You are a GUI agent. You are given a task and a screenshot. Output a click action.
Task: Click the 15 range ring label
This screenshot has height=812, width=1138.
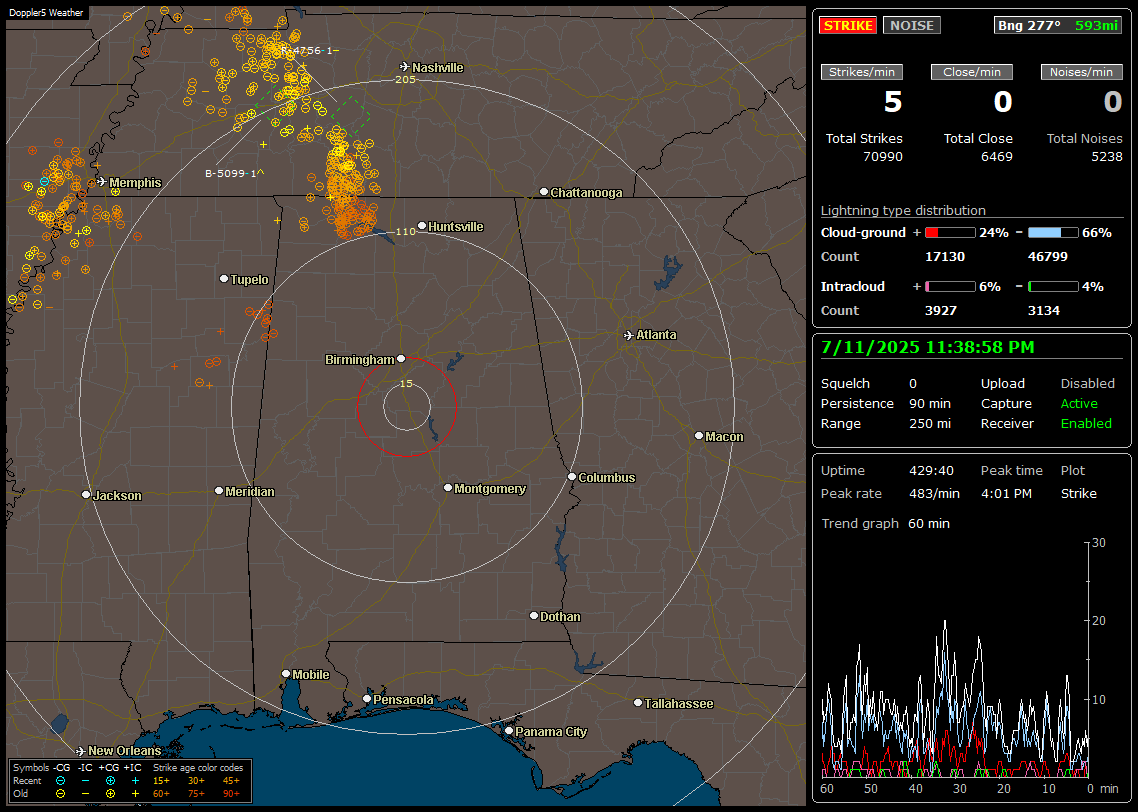tap(406, 383)
